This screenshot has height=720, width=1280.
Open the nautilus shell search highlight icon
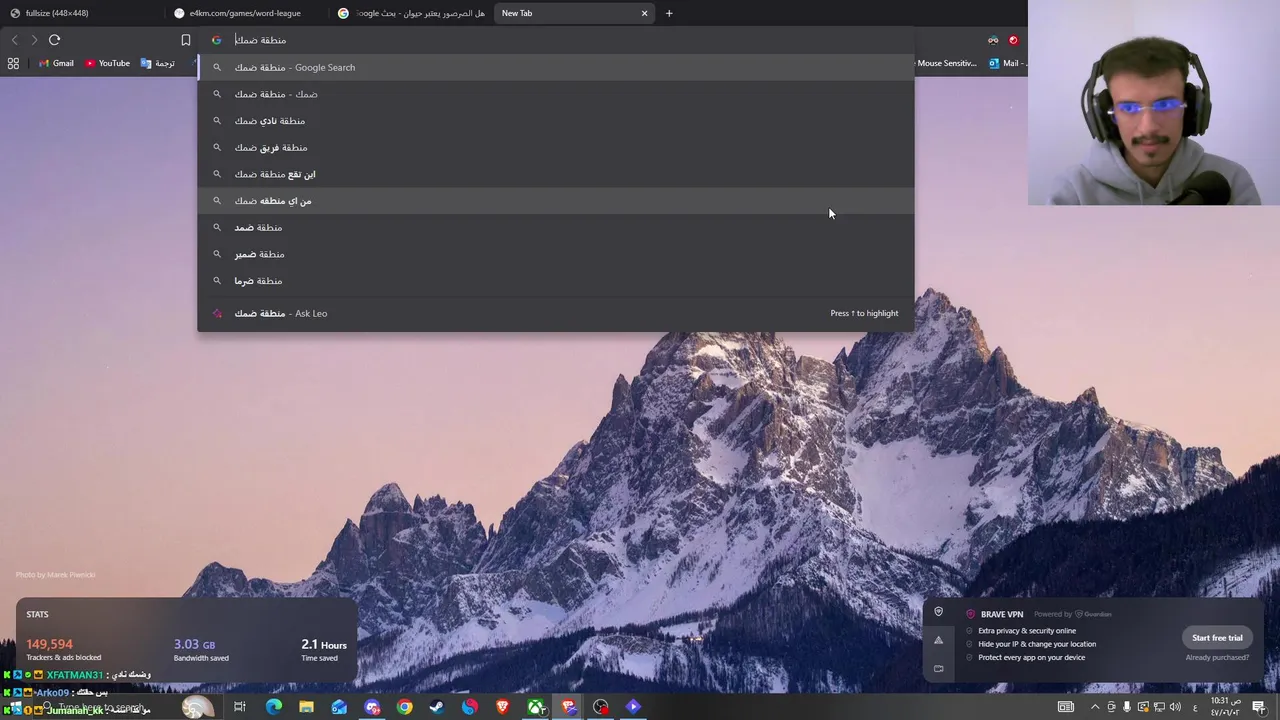tap(197, 707)
